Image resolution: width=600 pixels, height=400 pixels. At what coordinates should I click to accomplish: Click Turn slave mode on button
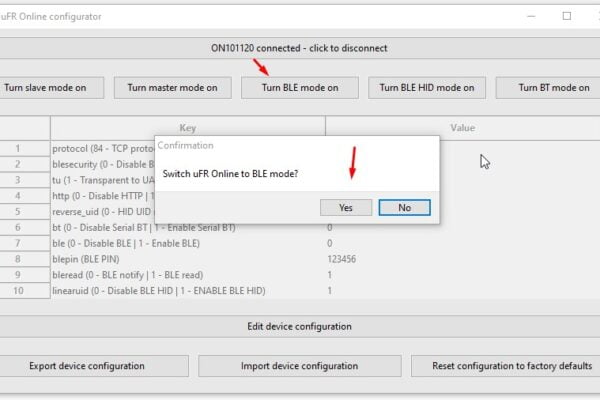click(x=52, y=88)
